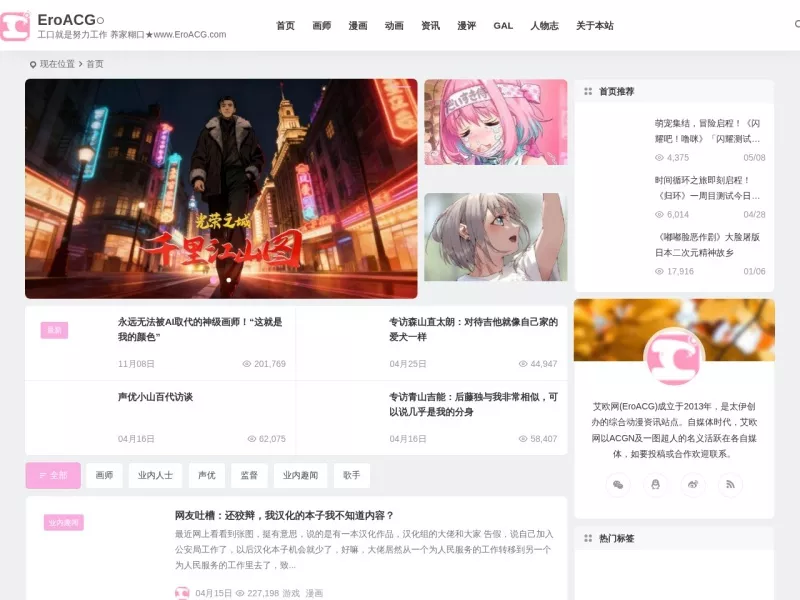Click the grid icon beside 首页推荐
This screenshot has width=800, height=600.
(588, 91)
